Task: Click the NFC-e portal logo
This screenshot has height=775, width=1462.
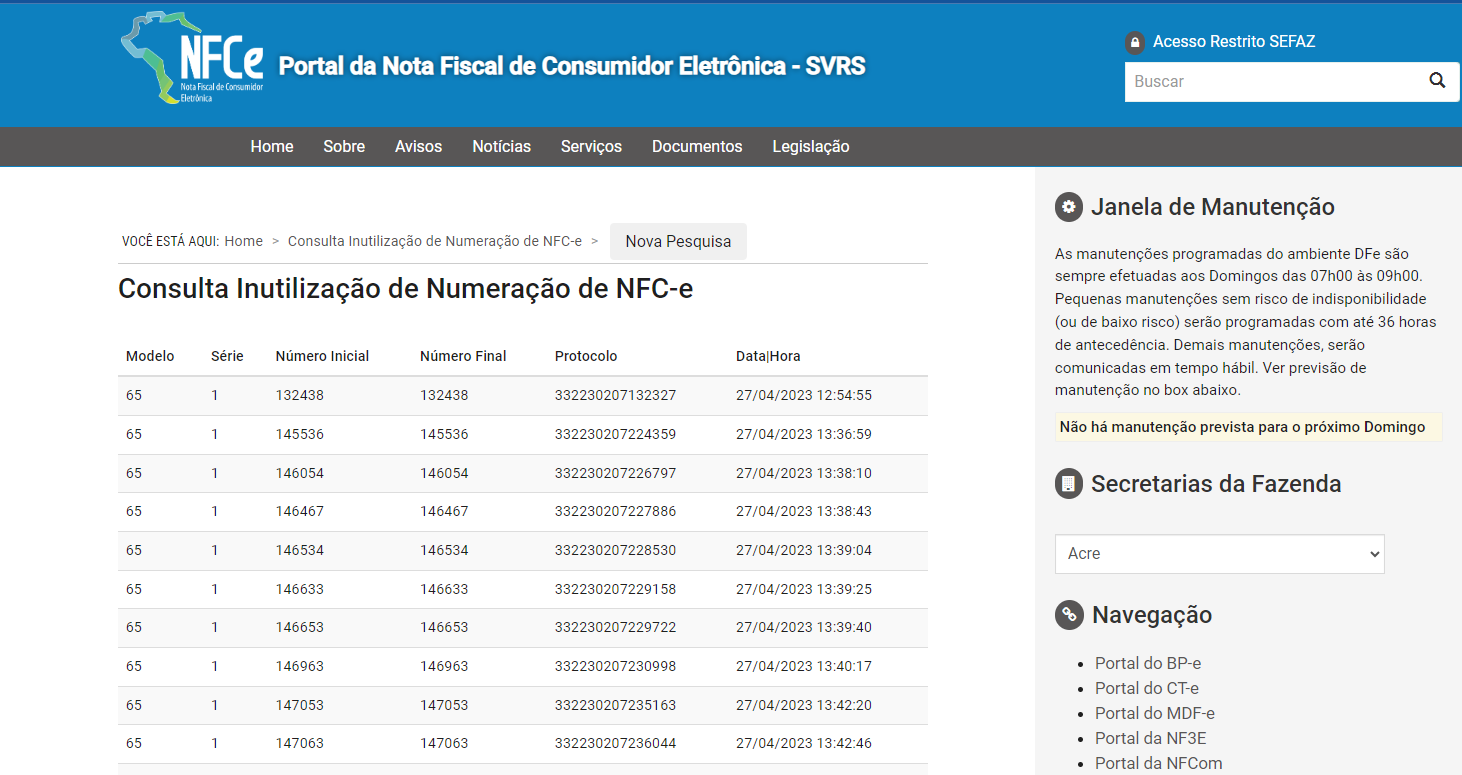Action: pyautogui.click(x=192, y=60)
